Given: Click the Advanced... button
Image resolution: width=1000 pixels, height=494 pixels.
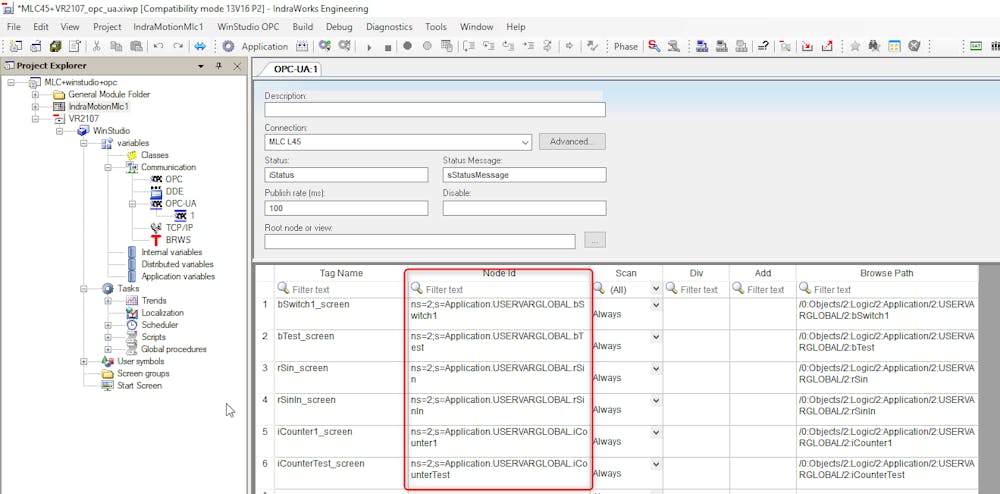Looking at the screenshot, I should [572, 142].
